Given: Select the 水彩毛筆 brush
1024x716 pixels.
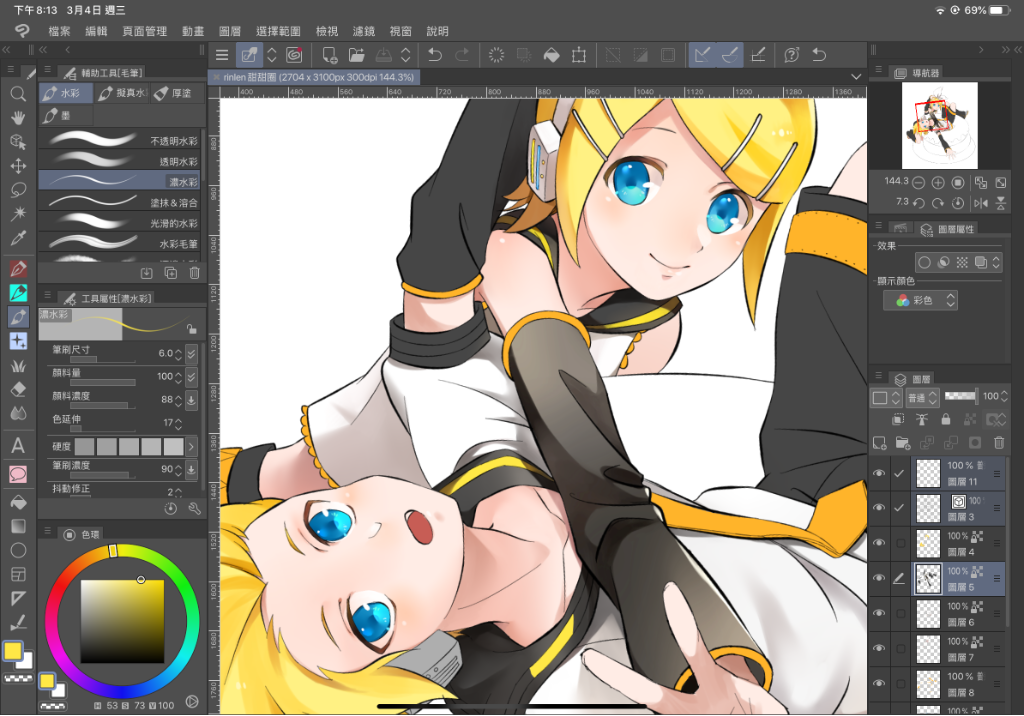Looking at the screenshot, I should point(120,243).
